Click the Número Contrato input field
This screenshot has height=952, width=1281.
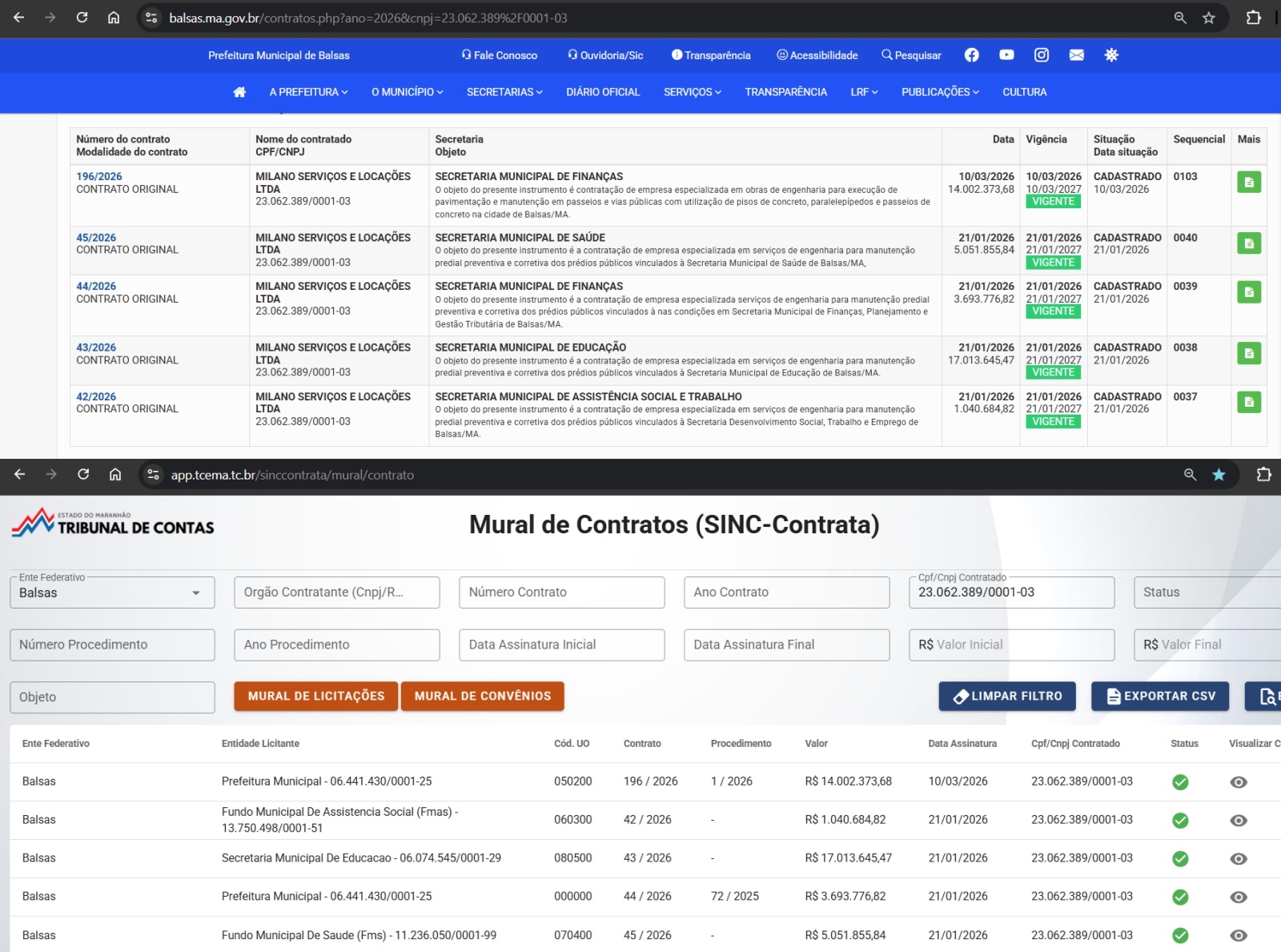tap(561, 592)
